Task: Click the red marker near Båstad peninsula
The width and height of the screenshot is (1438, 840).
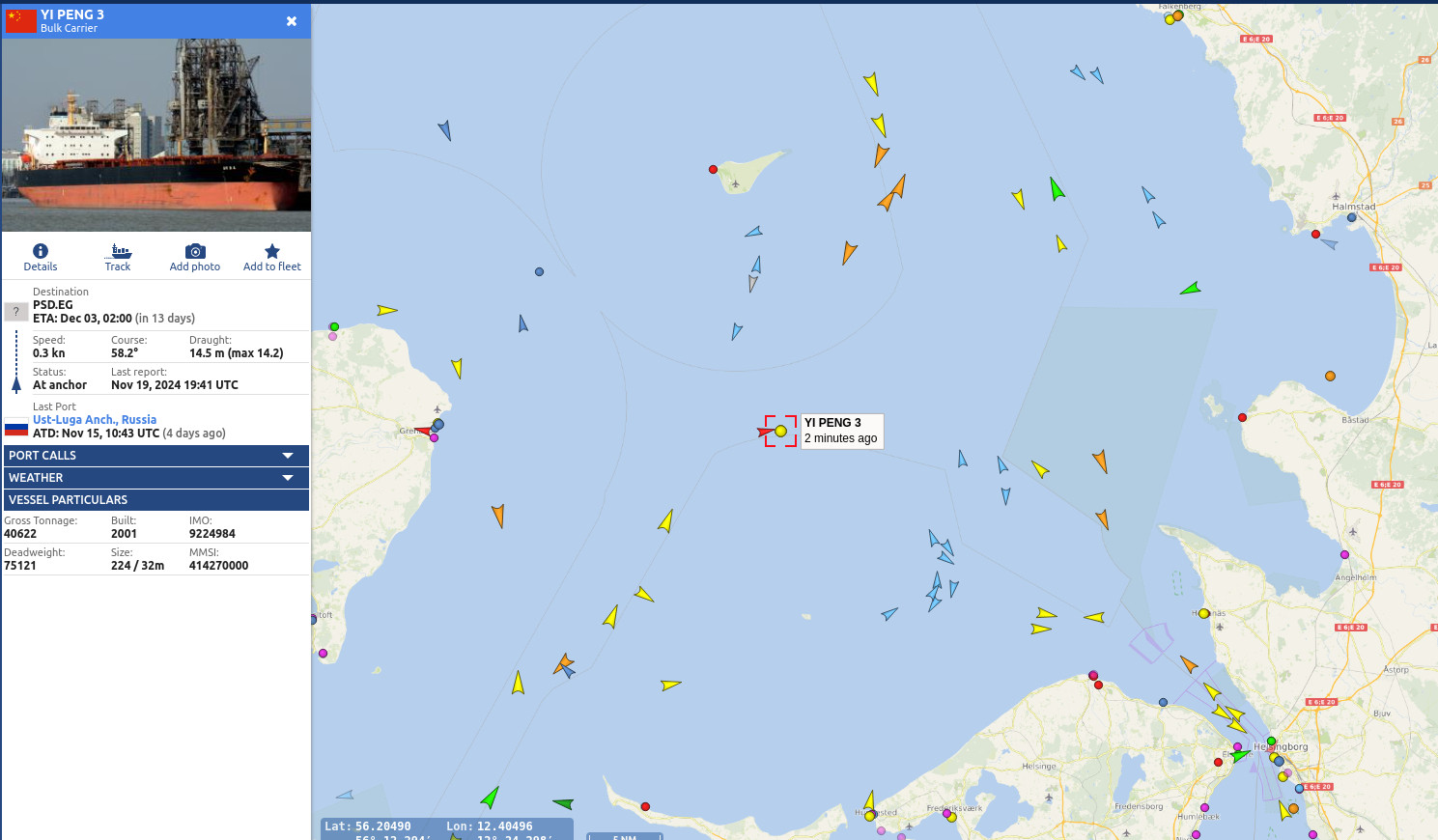Action: [x=1242, y=418]
